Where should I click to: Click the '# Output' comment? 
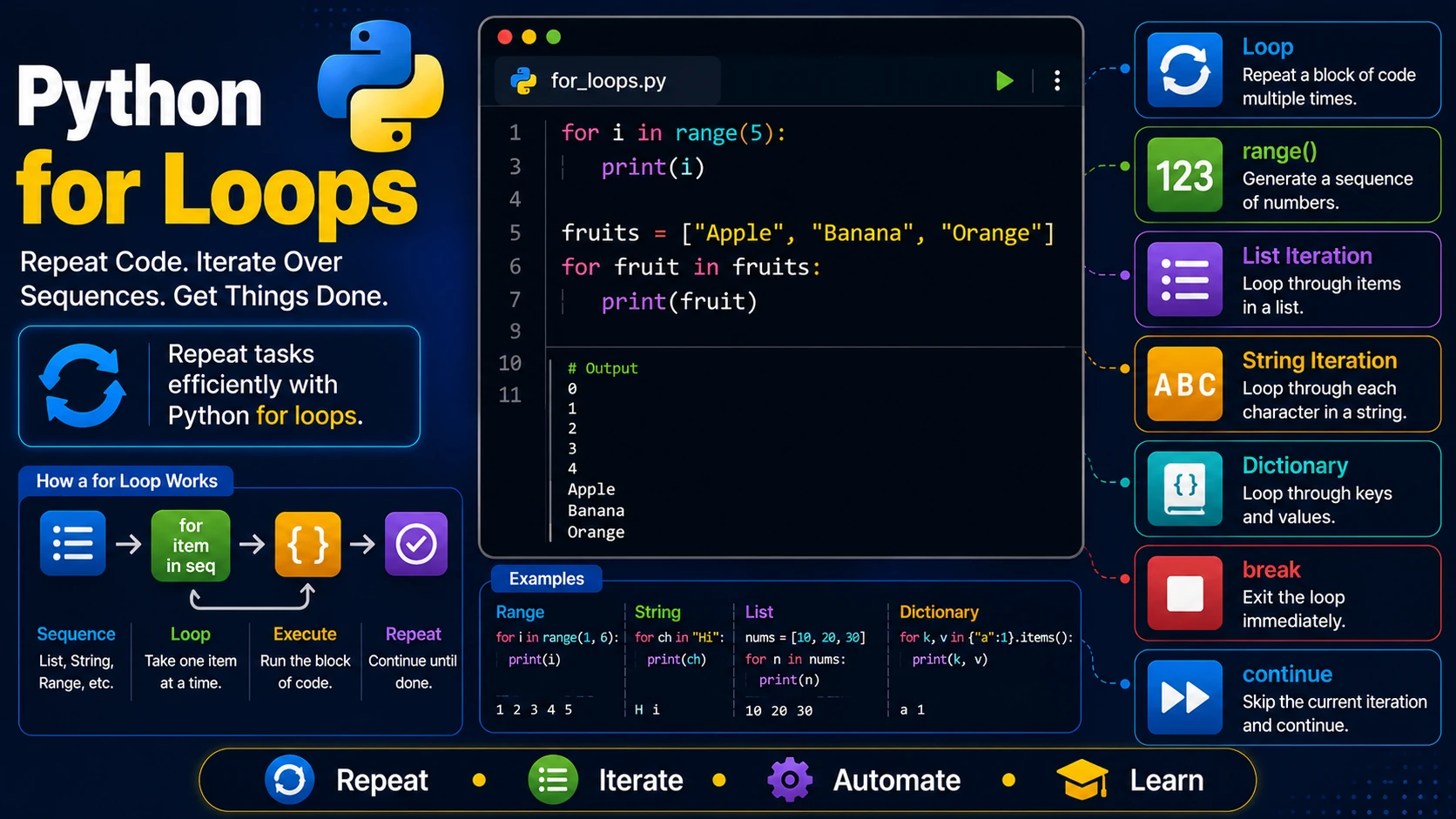click(603, 368)
